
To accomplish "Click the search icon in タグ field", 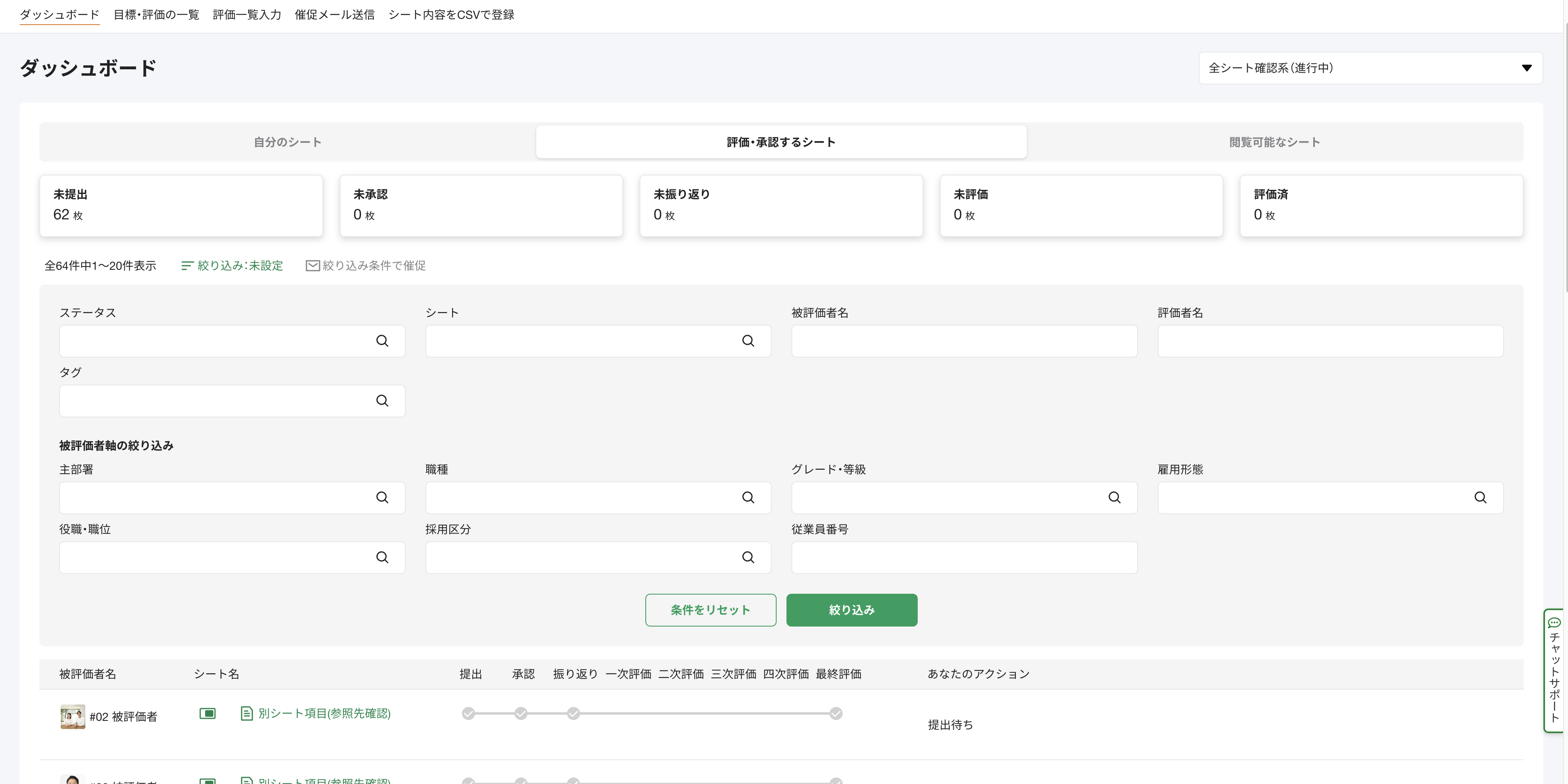I will tap(382, 401).
